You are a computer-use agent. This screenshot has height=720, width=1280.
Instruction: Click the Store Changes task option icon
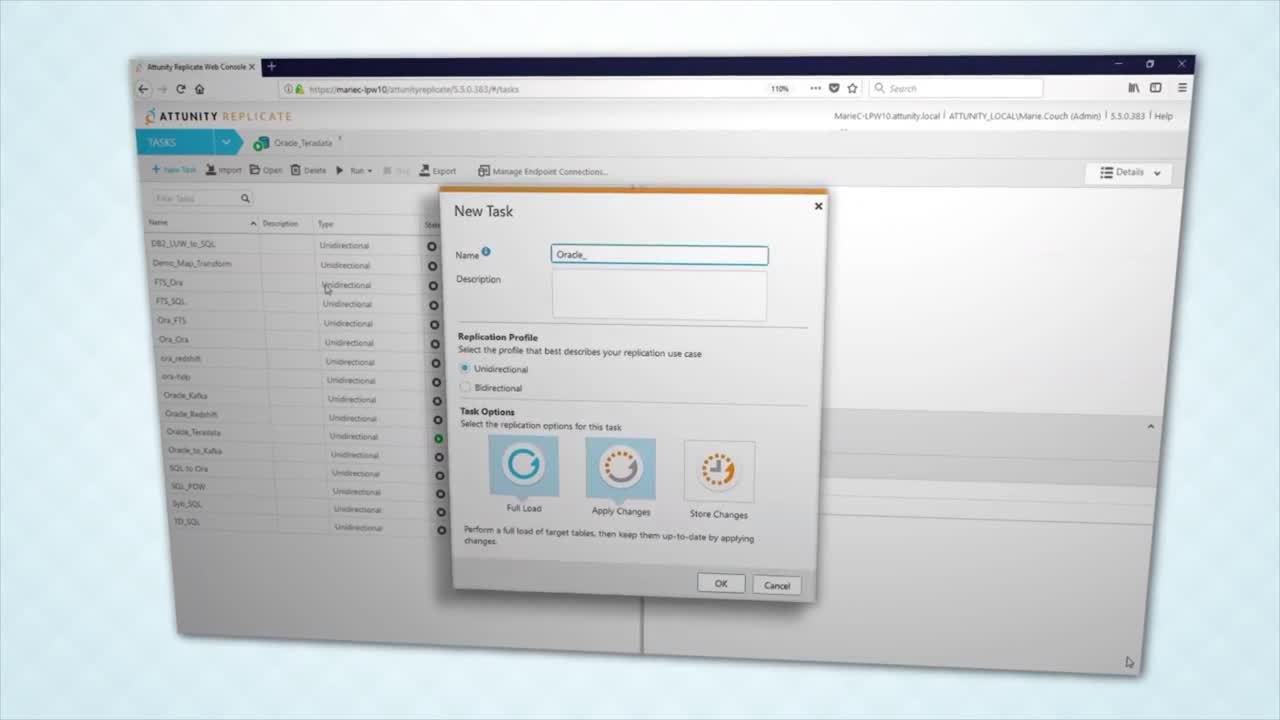point(719,470)
